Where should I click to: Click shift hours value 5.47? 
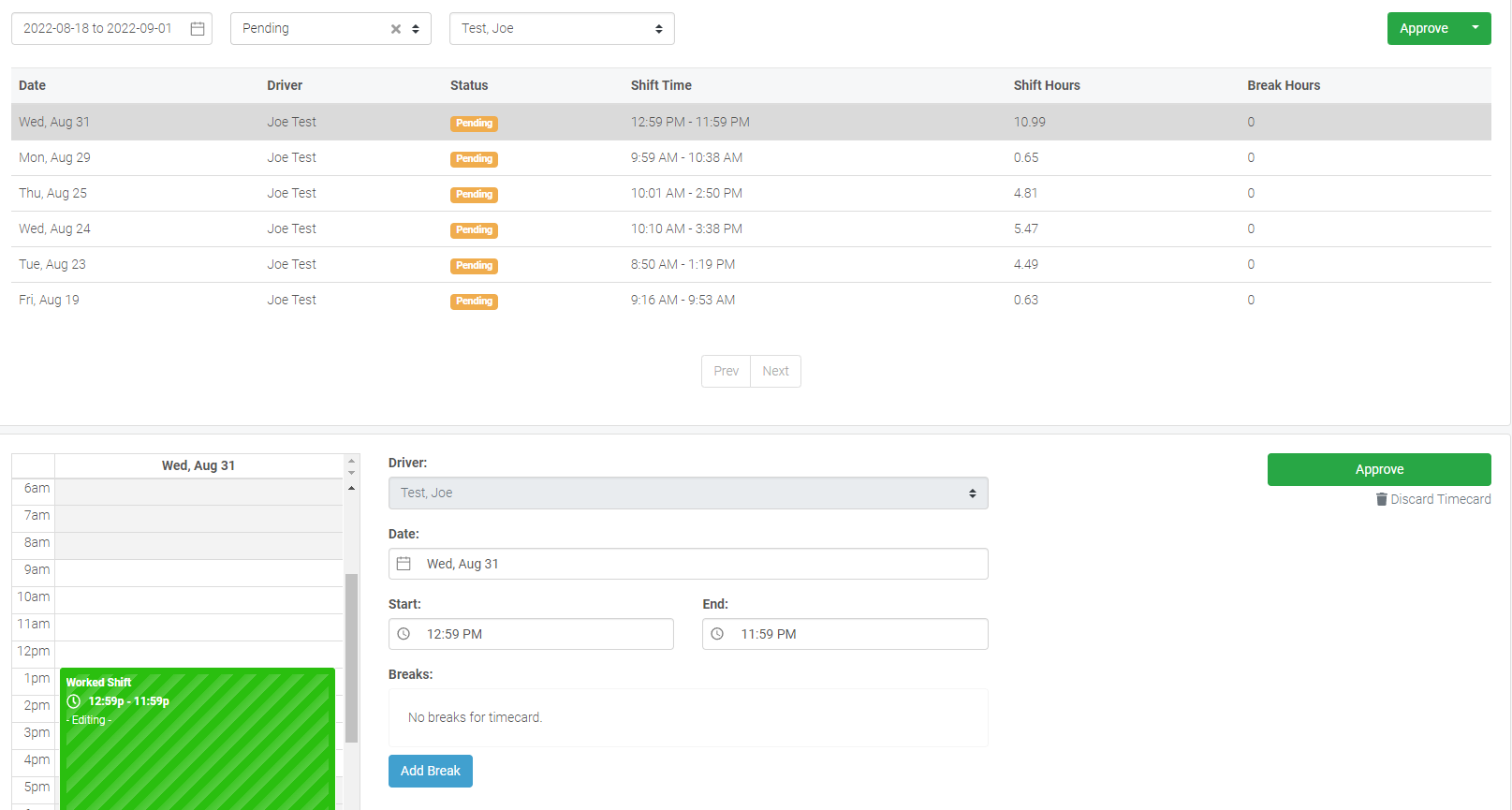[x=1026, y=228]
